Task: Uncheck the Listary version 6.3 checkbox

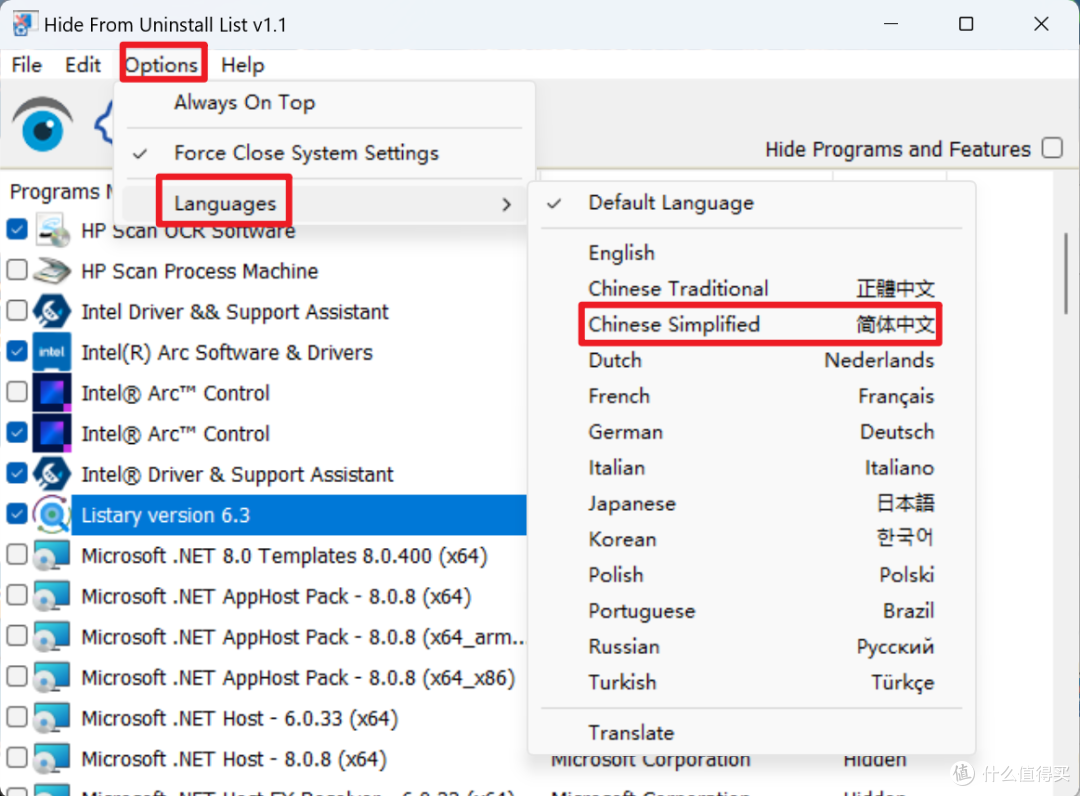Action: [x=17, y=513]
